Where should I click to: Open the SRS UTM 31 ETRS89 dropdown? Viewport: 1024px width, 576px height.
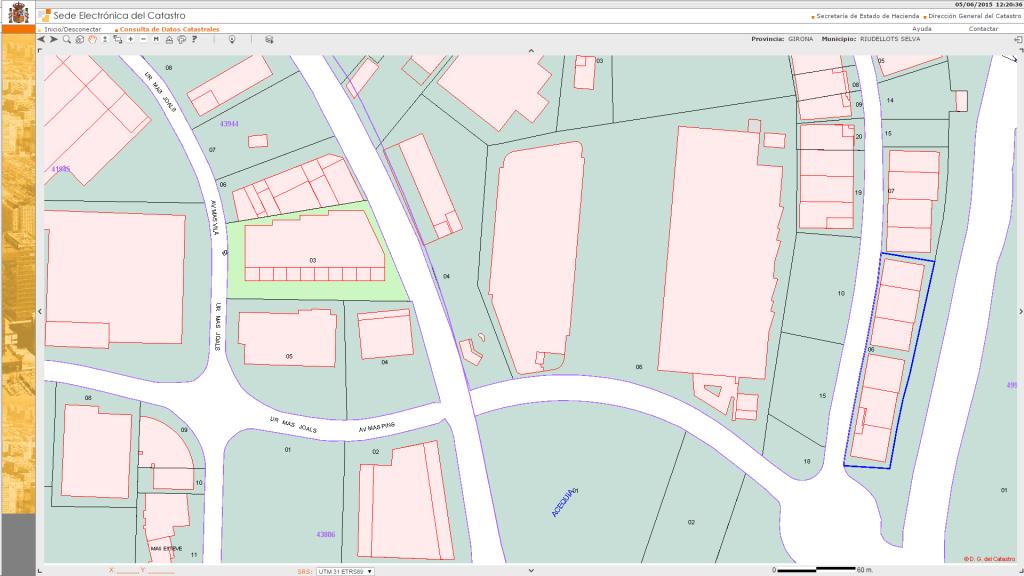coord(345,571)
